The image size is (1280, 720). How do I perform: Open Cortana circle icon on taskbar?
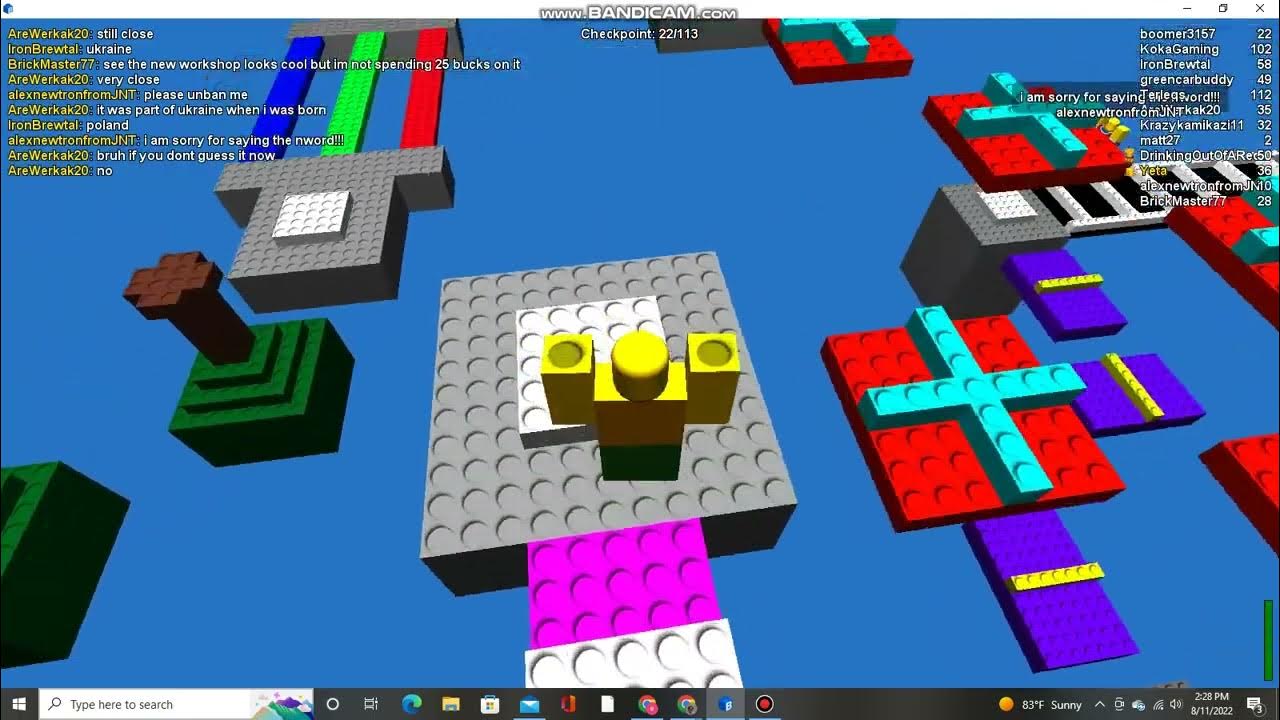coord(333,704)
